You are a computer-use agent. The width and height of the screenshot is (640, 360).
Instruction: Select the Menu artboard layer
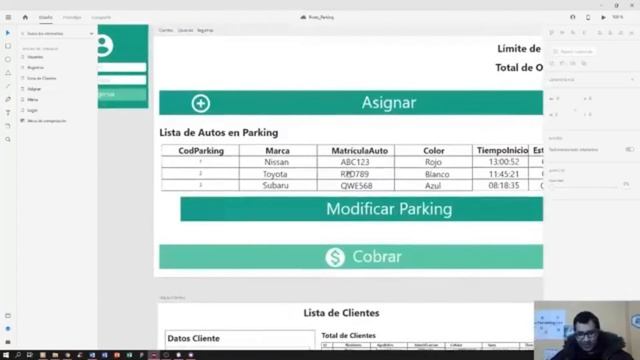click(x=33, y=100)
